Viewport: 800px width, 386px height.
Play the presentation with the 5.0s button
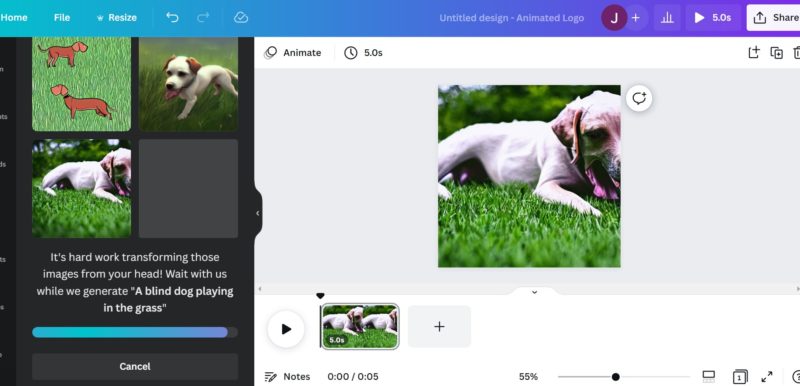712,18
